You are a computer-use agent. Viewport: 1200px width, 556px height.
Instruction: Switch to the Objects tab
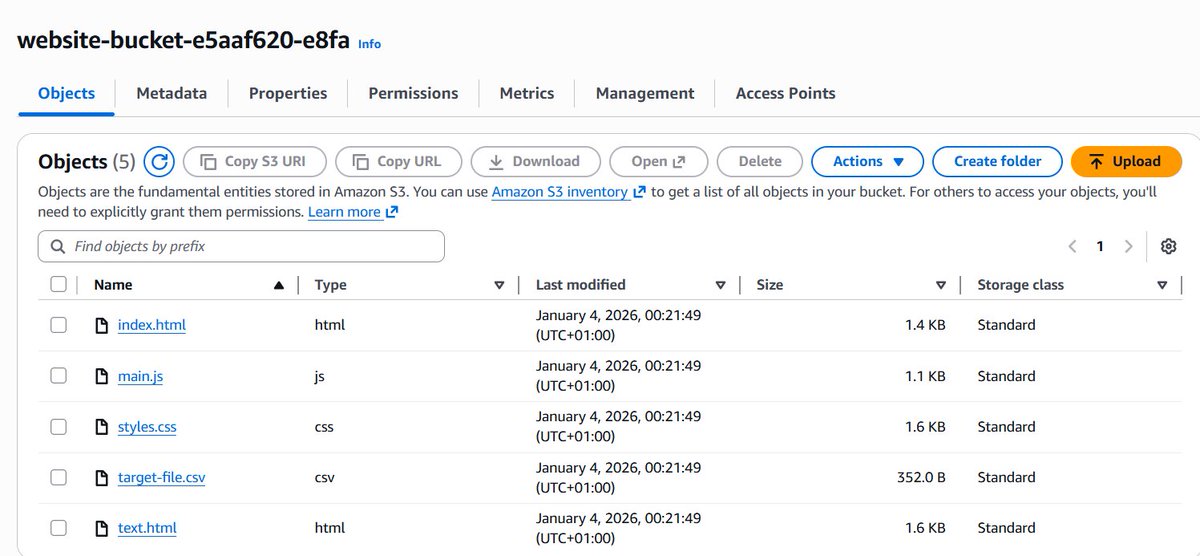pyautogui.click(x=67, y=93)
